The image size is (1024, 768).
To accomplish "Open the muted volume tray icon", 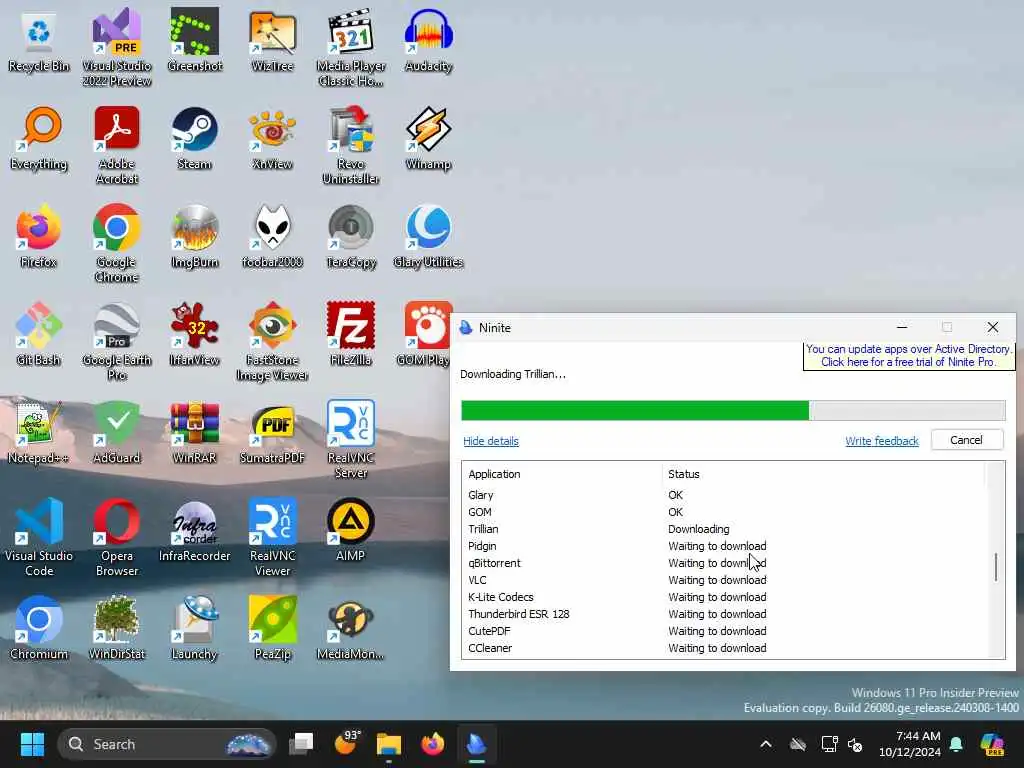I will click(x=856, y=744).
